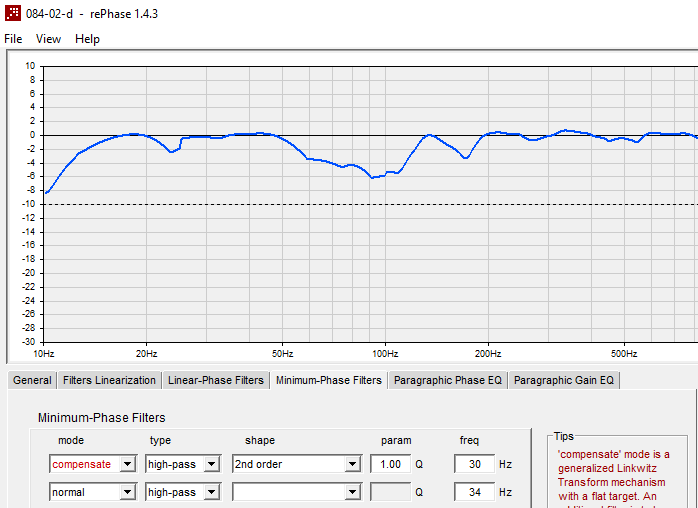Click the disabled Q param field in normal row
The image size is (698, 508).
tap(390, 492)
